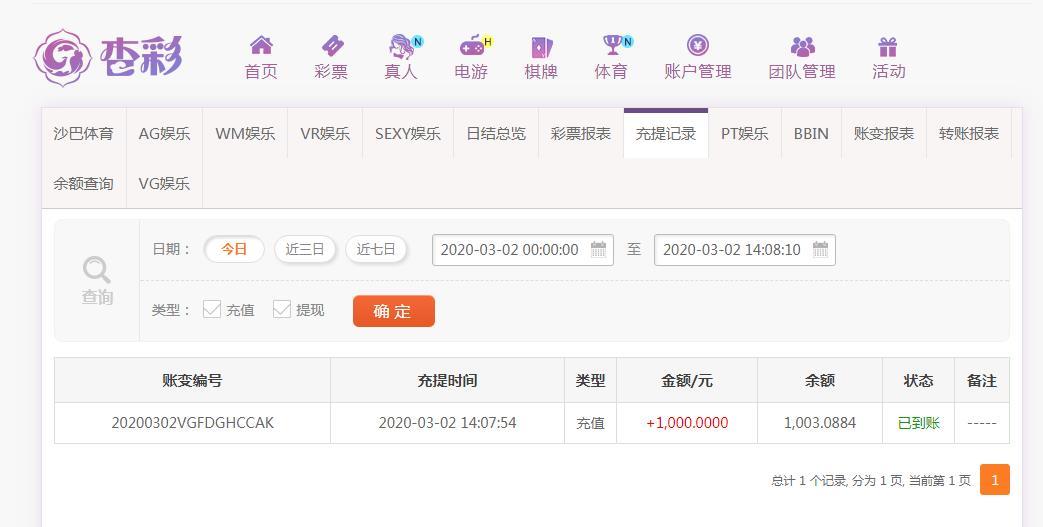The image size is (1043, 527).
Task: Click the orange 确定 button
Action: coord(394,311)
